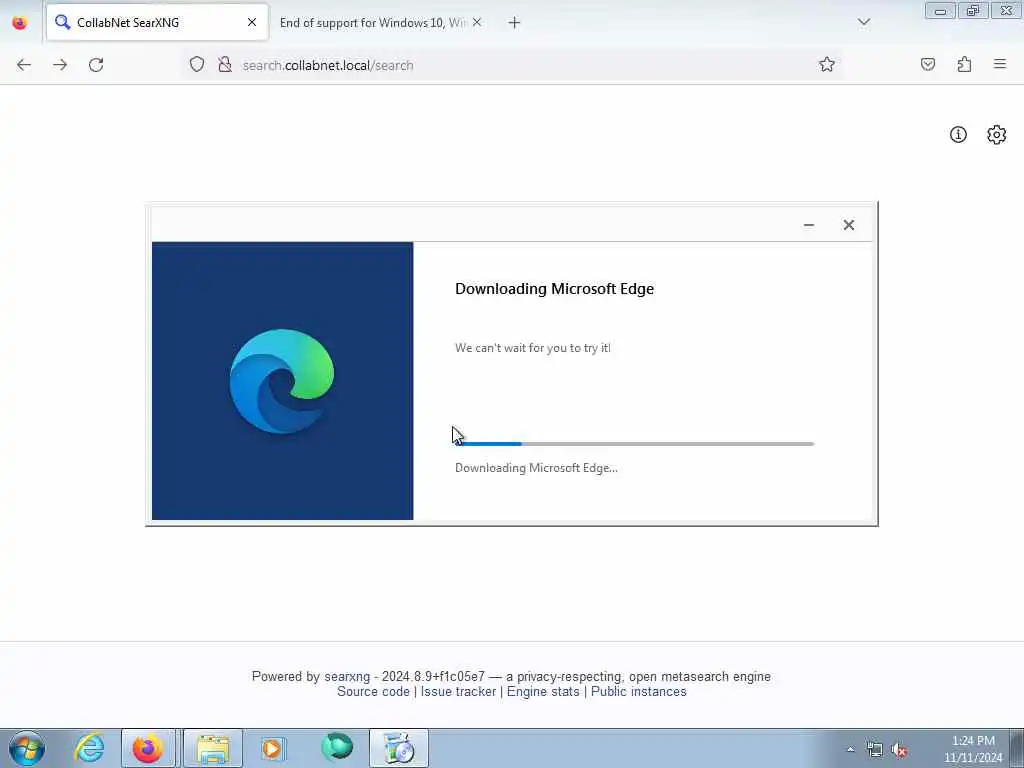This screenshot has width=1024, height=768.
Task: Open the Issue tracker footer link
Action: [458, 692]
